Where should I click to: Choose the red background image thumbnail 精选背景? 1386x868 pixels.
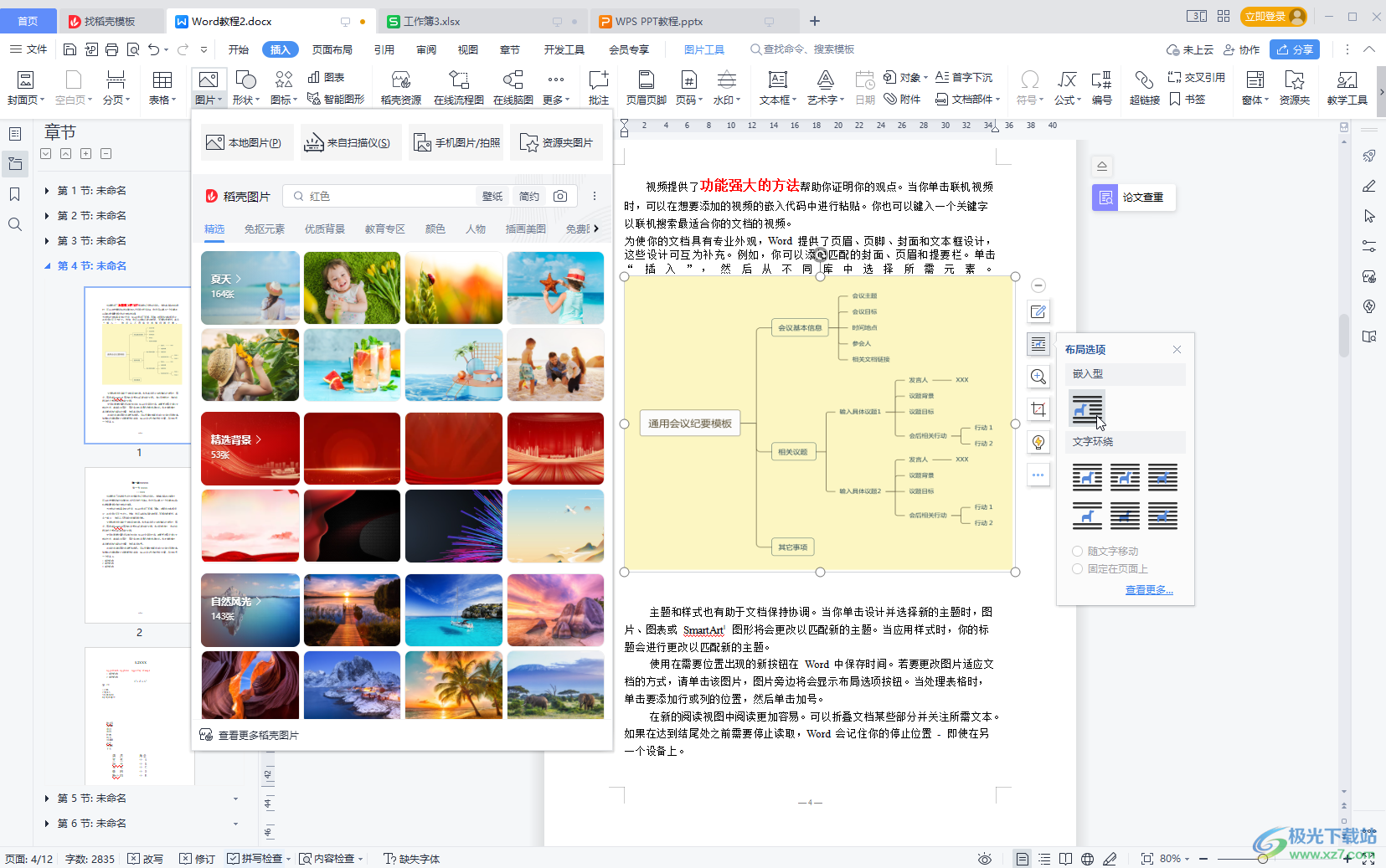[250, 449]
